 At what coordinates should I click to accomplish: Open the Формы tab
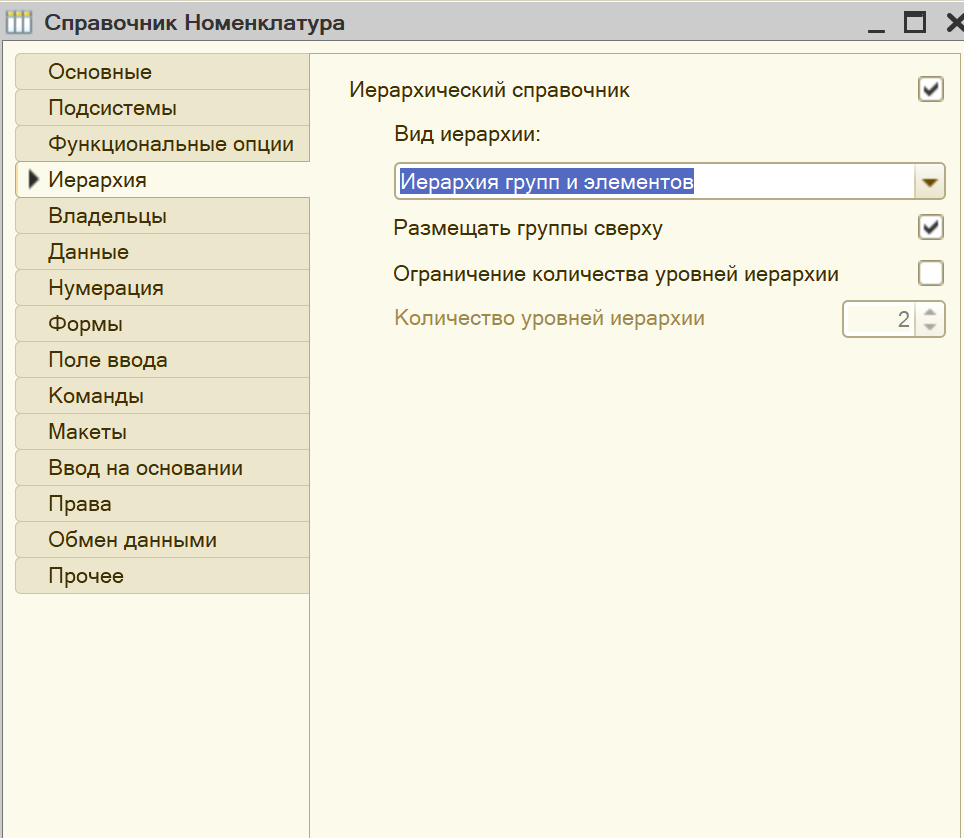pos(162,324)
